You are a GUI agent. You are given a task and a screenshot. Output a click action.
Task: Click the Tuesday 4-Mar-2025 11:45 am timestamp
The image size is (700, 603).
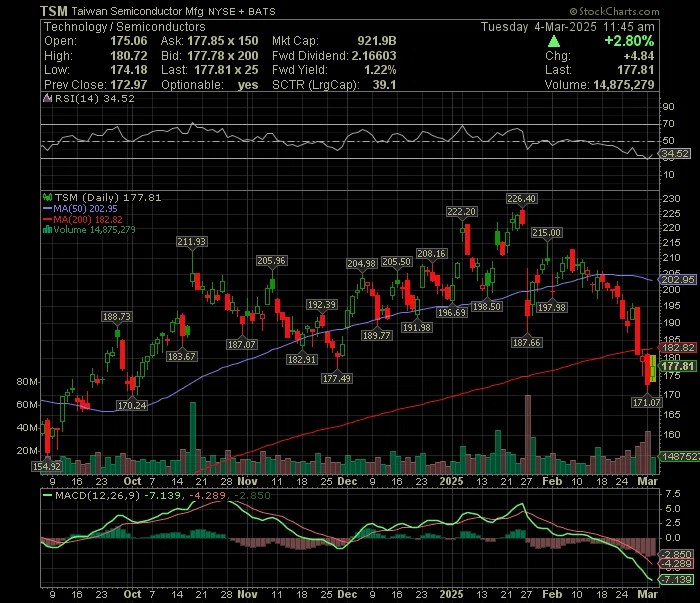pyautogui.click(x=567, y=27)
